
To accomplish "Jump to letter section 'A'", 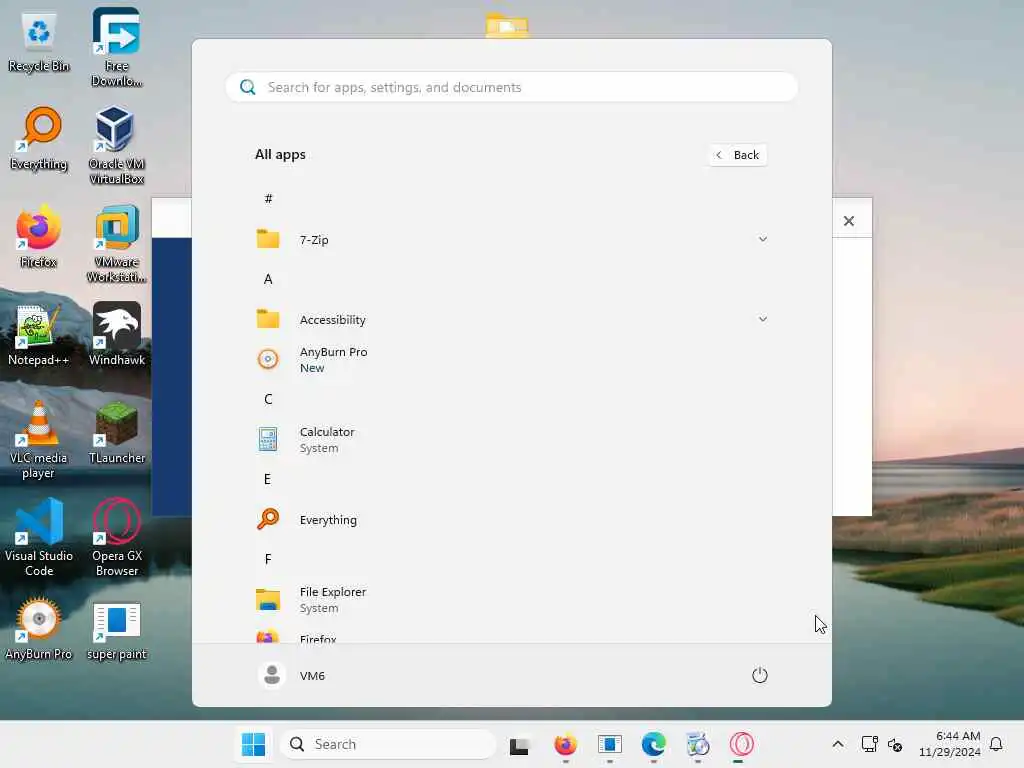I will [268, 280].
